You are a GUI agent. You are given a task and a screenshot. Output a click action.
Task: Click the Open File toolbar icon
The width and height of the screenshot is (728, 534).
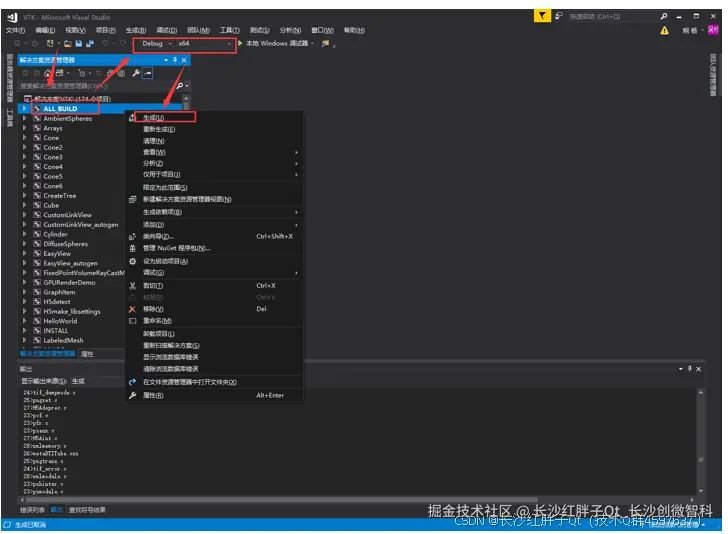tap(68, 44)
